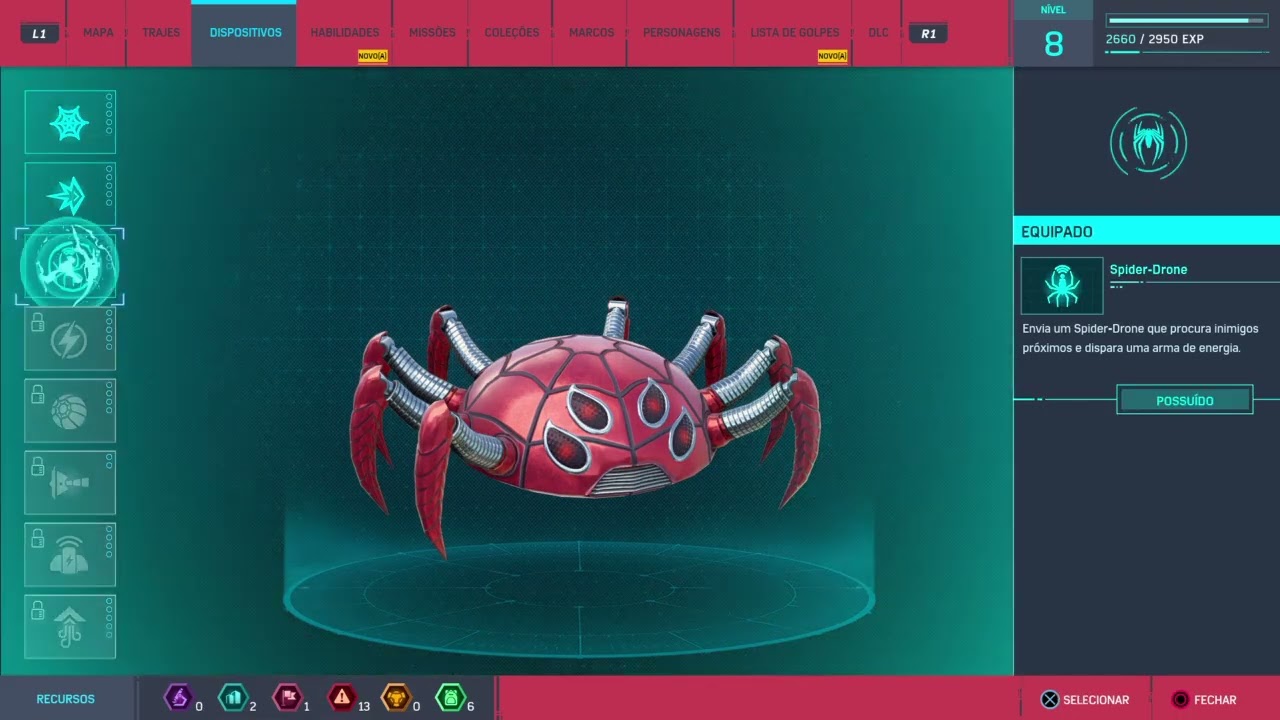Click the backpack token count 6
This screenshot has height=720, width=1280.
tap(470, 706)
